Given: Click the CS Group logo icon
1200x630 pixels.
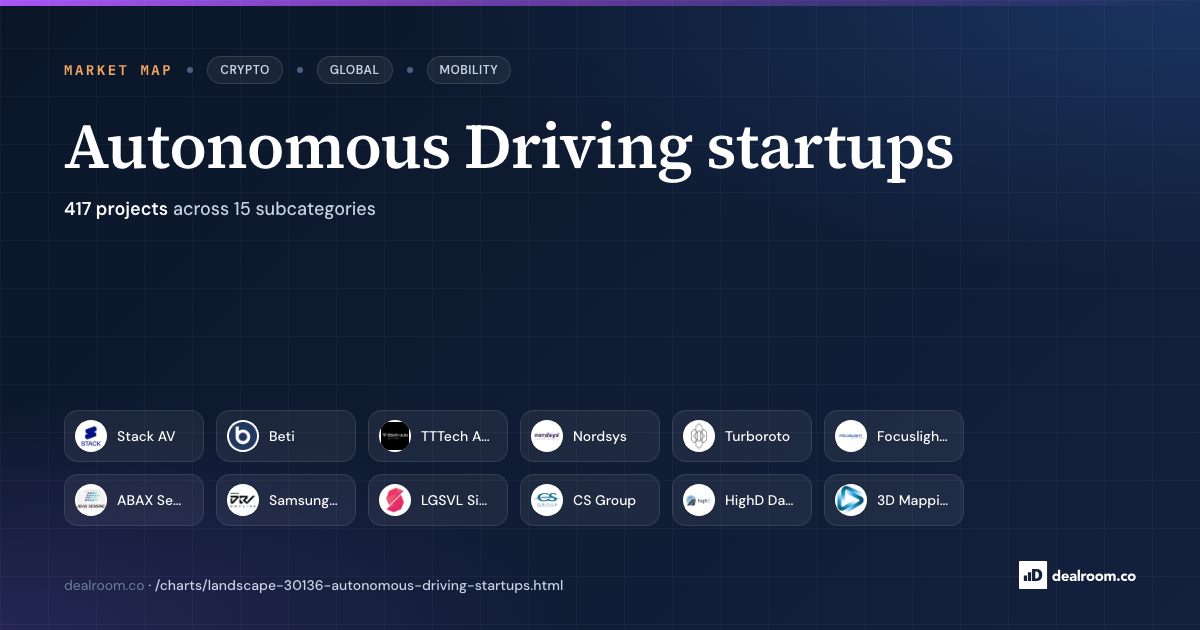Looking at the screenshot, I should [x=547, y=500].
